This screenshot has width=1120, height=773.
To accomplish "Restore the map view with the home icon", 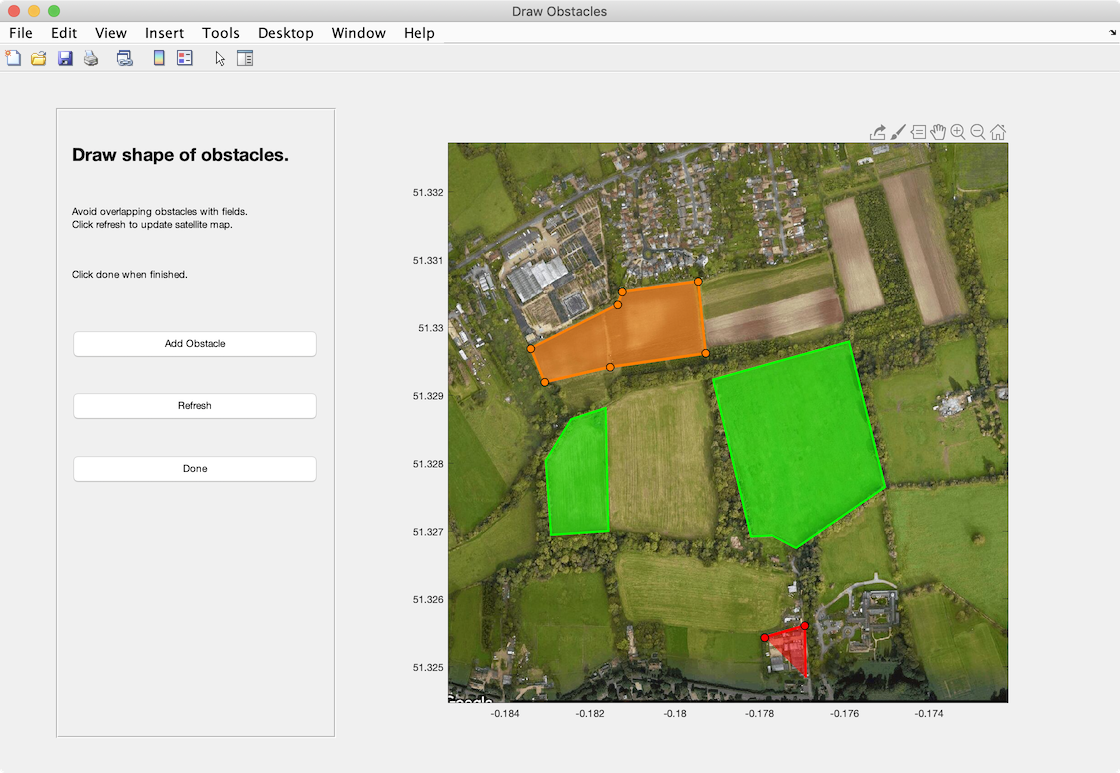I will [998, 132].
